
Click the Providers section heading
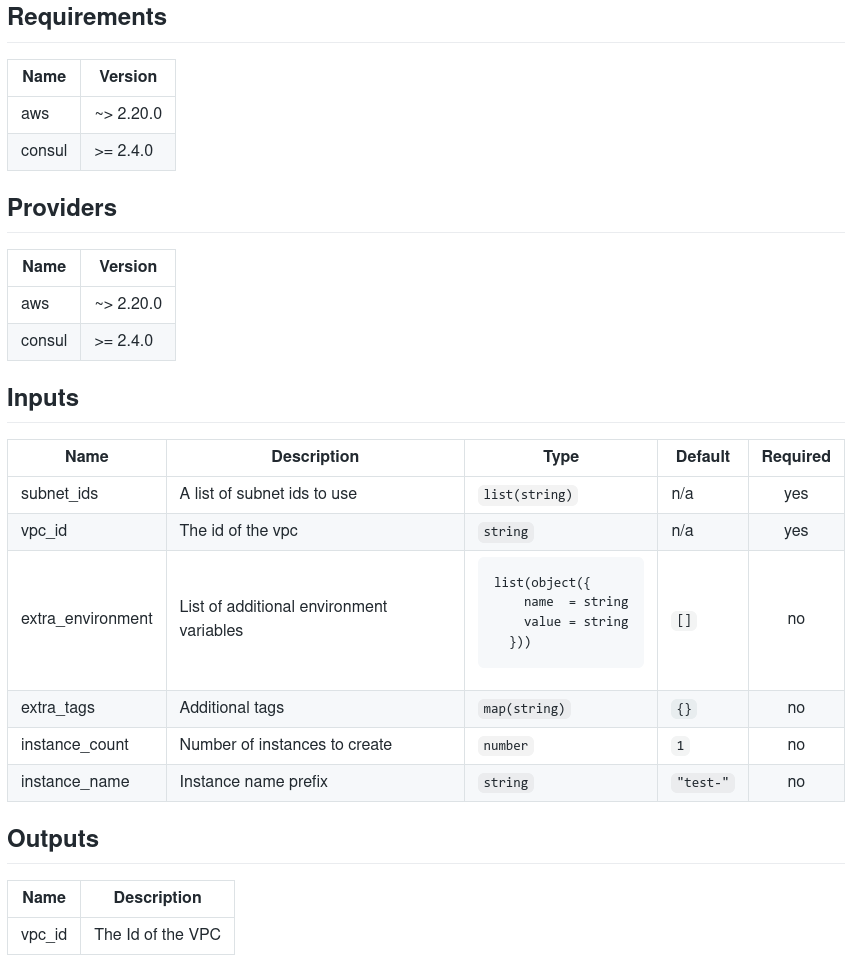coord(61,208)
